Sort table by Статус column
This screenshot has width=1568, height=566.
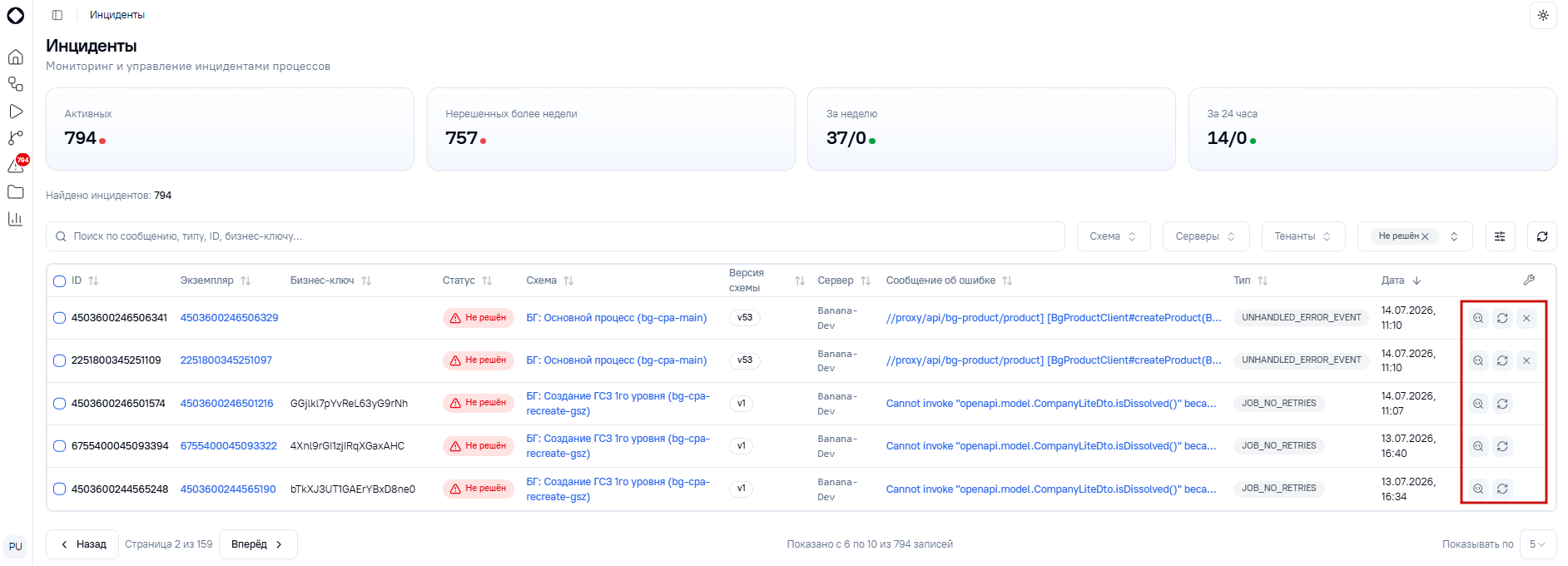pos(468,281)
